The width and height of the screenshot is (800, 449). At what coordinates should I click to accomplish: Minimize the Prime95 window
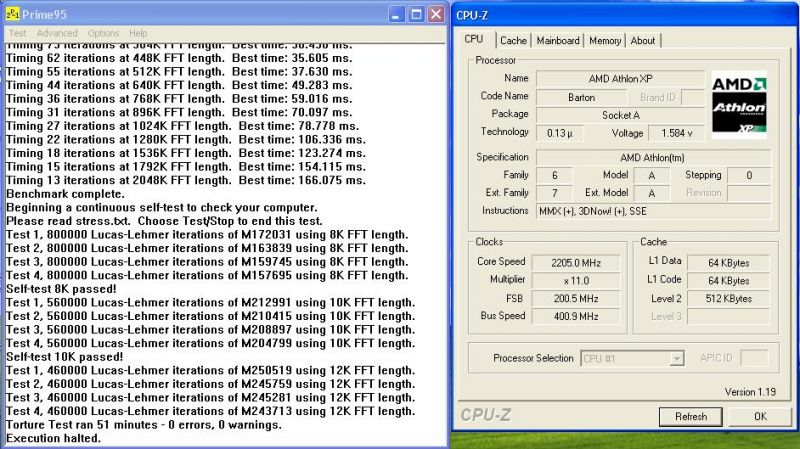(396, 14)
